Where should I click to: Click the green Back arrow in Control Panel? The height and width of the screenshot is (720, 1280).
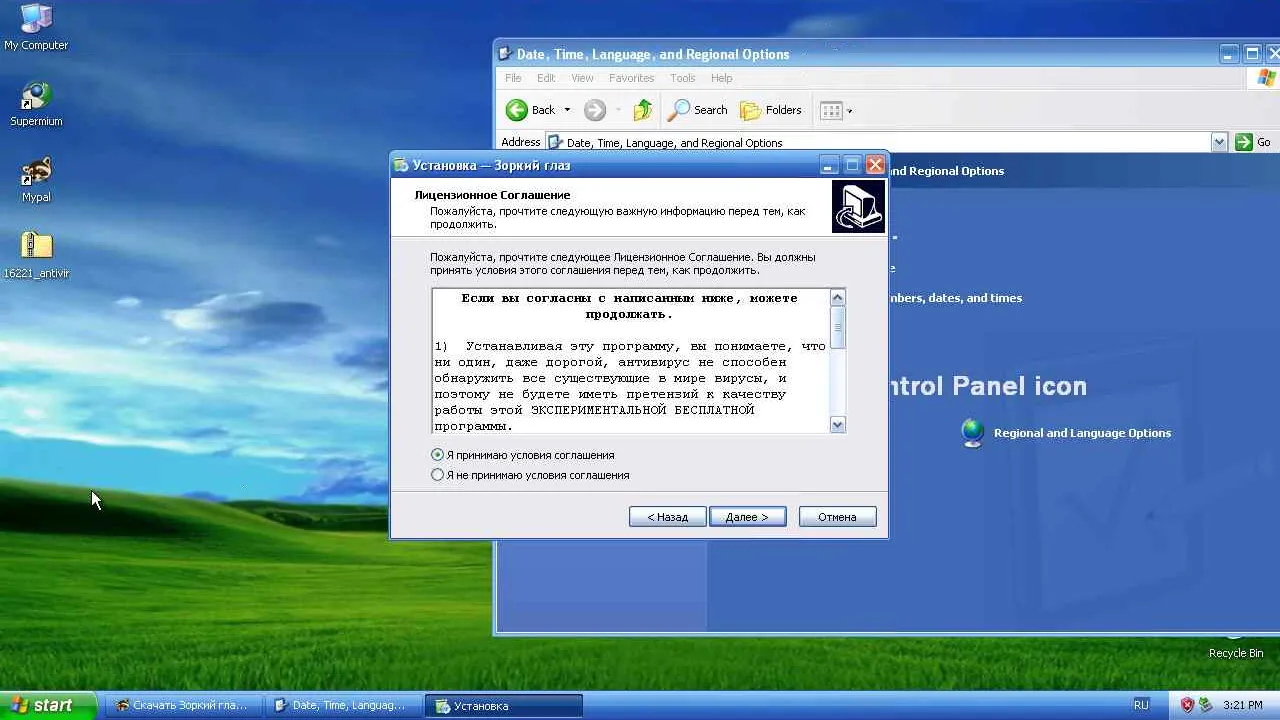coord(517,110)
